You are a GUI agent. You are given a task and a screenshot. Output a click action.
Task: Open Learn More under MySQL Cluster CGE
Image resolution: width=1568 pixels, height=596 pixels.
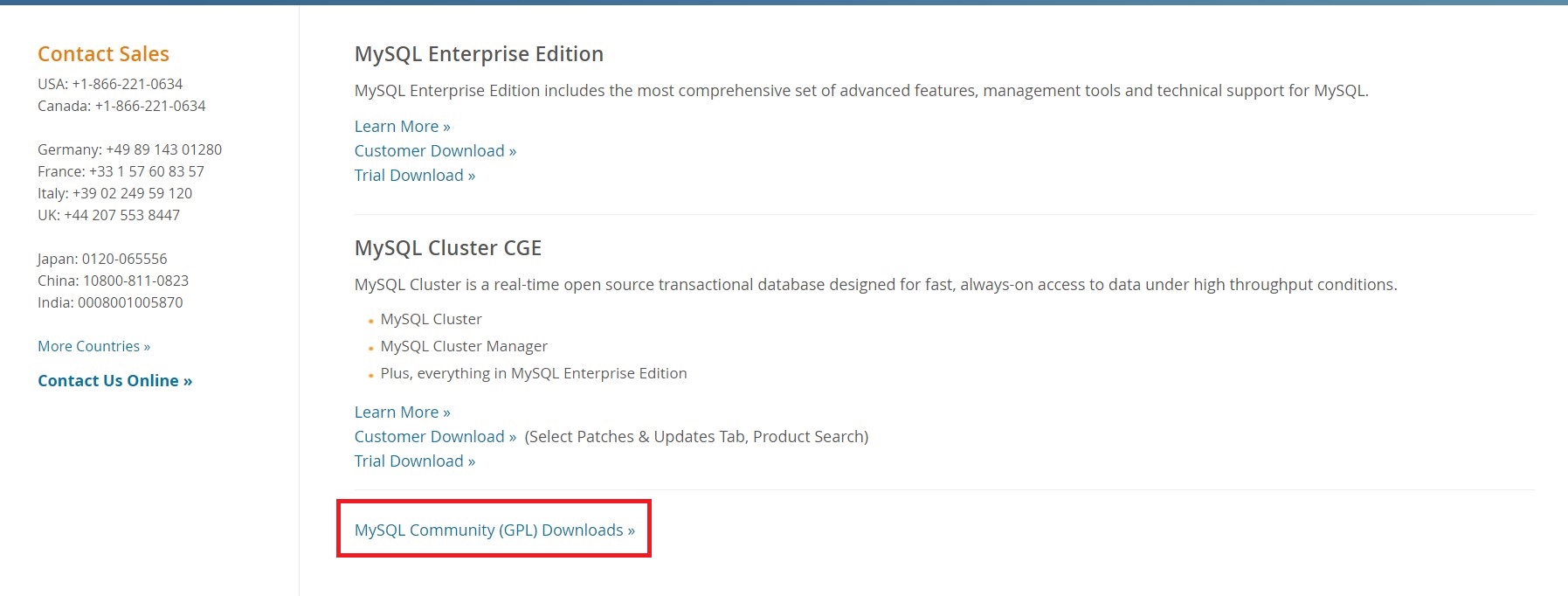(x=402, y=412)
